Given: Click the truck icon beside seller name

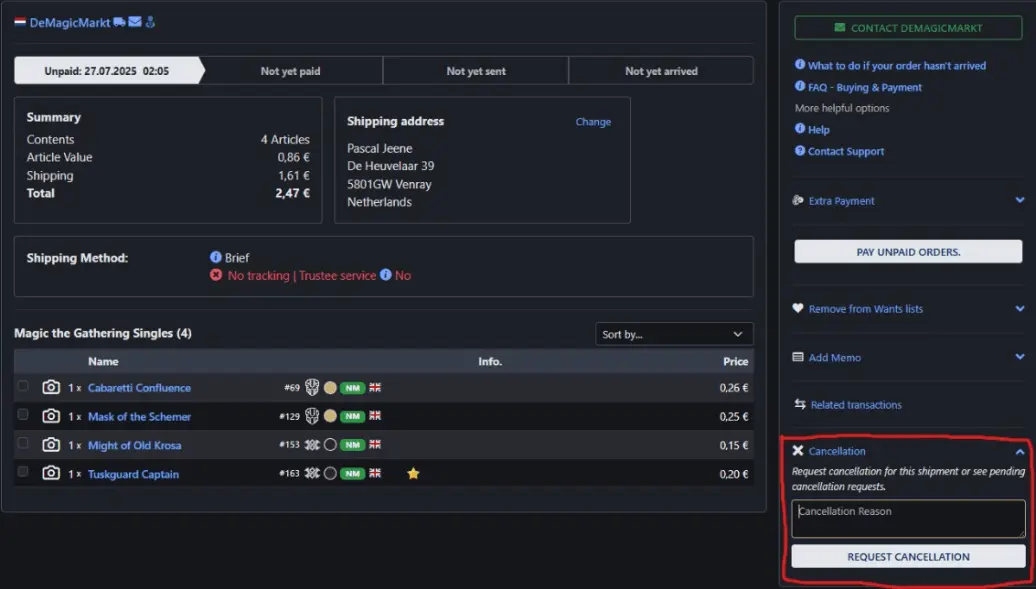Looking at the screenshot, I should 119,22.
